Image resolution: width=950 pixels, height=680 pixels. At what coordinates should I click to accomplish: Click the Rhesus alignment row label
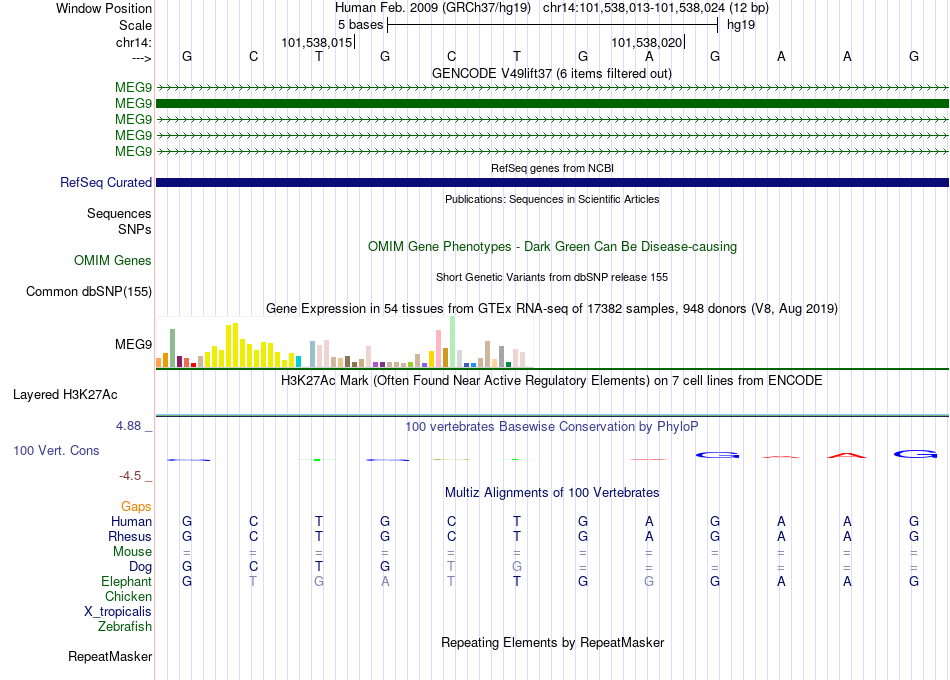pyautogui.click(x=130, y=537)
